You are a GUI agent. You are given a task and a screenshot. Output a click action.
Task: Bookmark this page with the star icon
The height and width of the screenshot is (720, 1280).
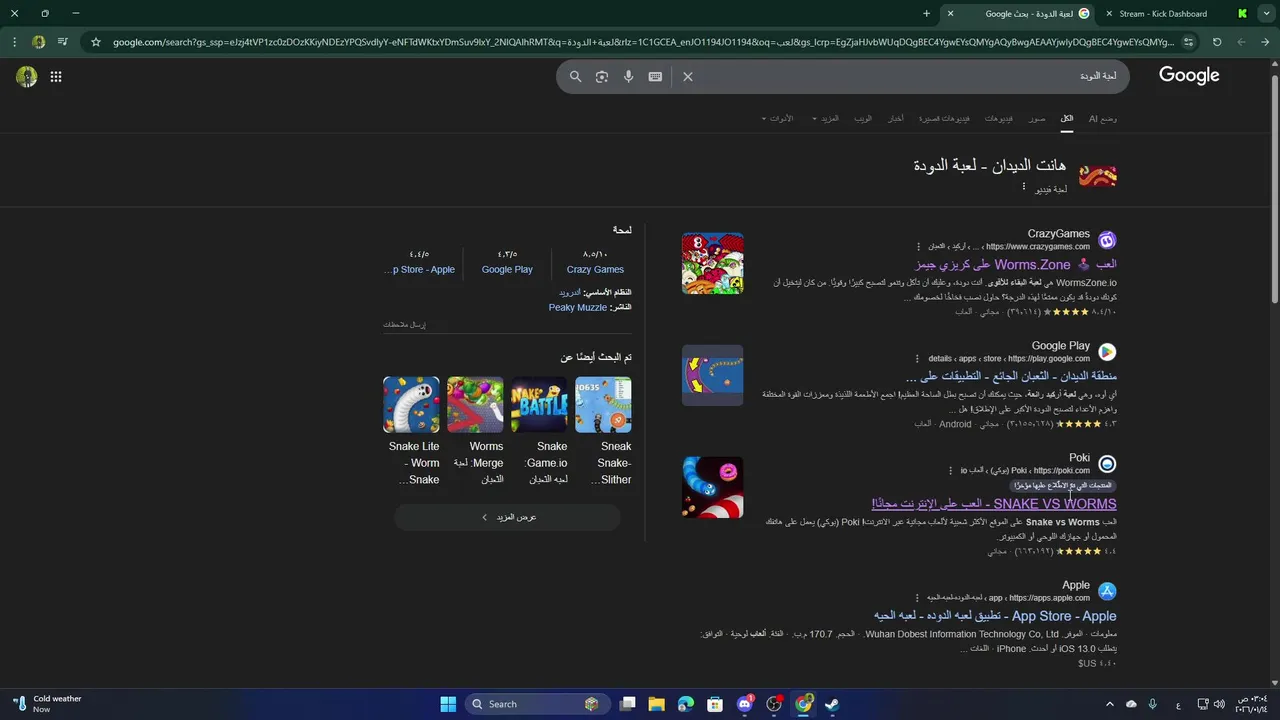point(96,42)
